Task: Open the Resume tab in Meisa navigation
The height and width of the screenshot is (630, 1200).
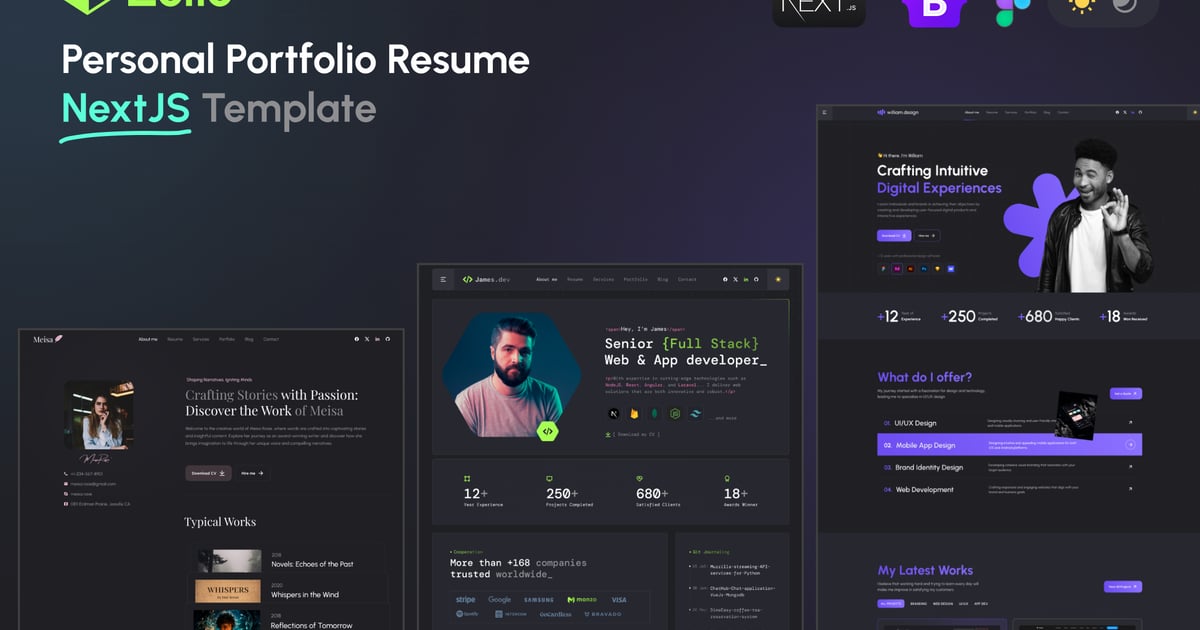Action: click(x=175, y=339)
